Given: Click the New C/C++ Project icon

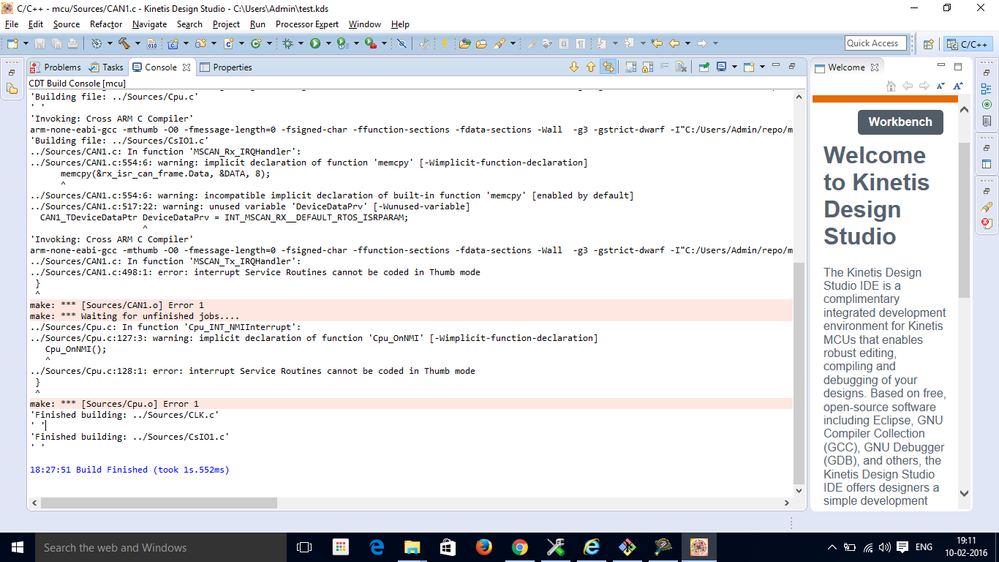Looking at the screenshot, I should coord(173,43).
